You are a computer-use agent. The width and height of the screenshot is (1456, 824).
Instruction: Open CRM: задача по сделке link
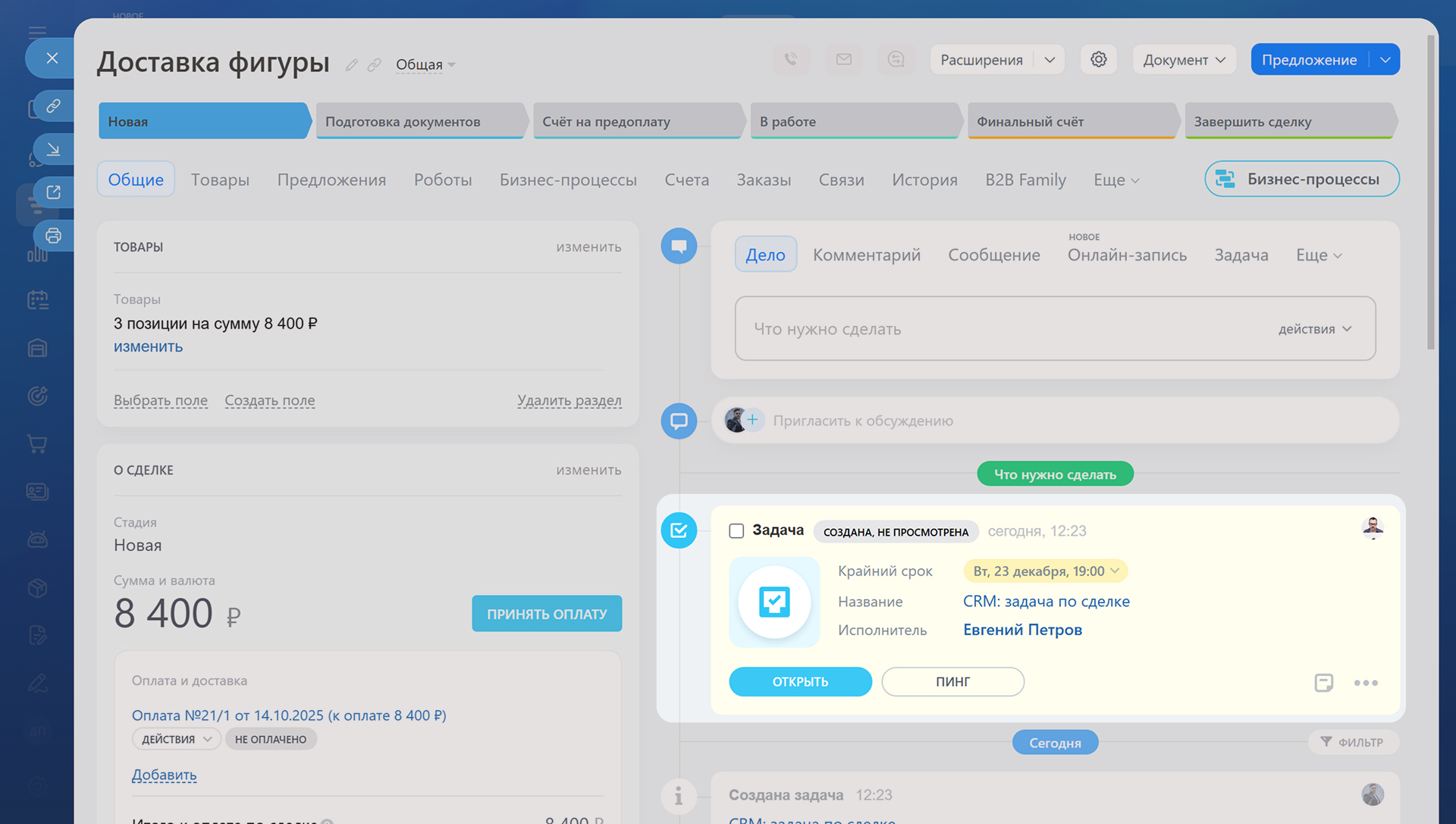pyautogui.click(x=1046, y=601)
